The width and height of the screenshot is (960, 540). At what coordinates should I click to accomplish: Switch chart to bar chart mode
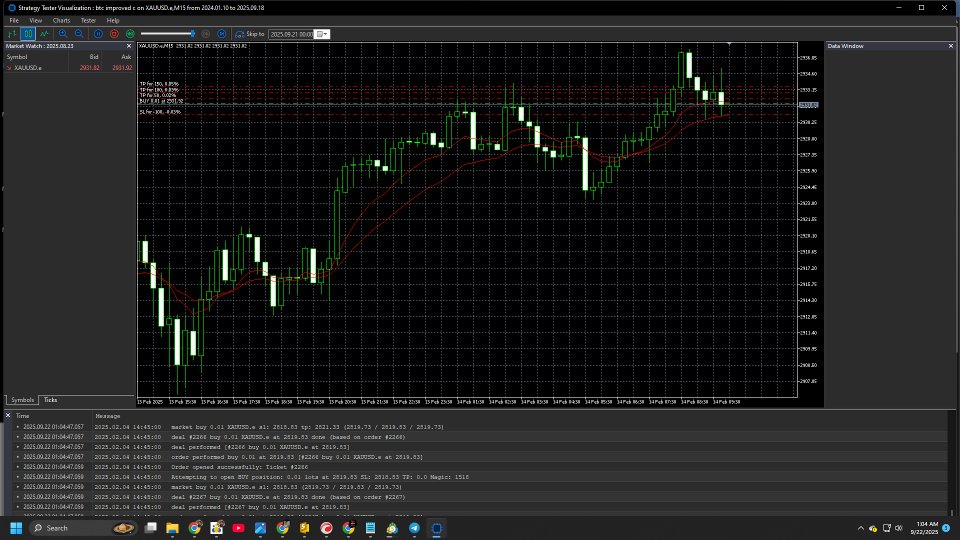(12, 34)
